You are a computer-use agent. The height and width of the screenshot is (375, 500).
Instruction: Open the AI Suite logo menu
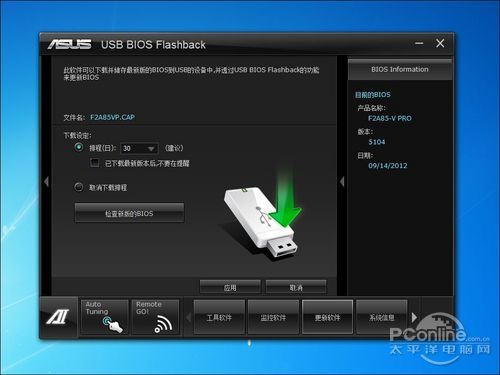[59, 317]
